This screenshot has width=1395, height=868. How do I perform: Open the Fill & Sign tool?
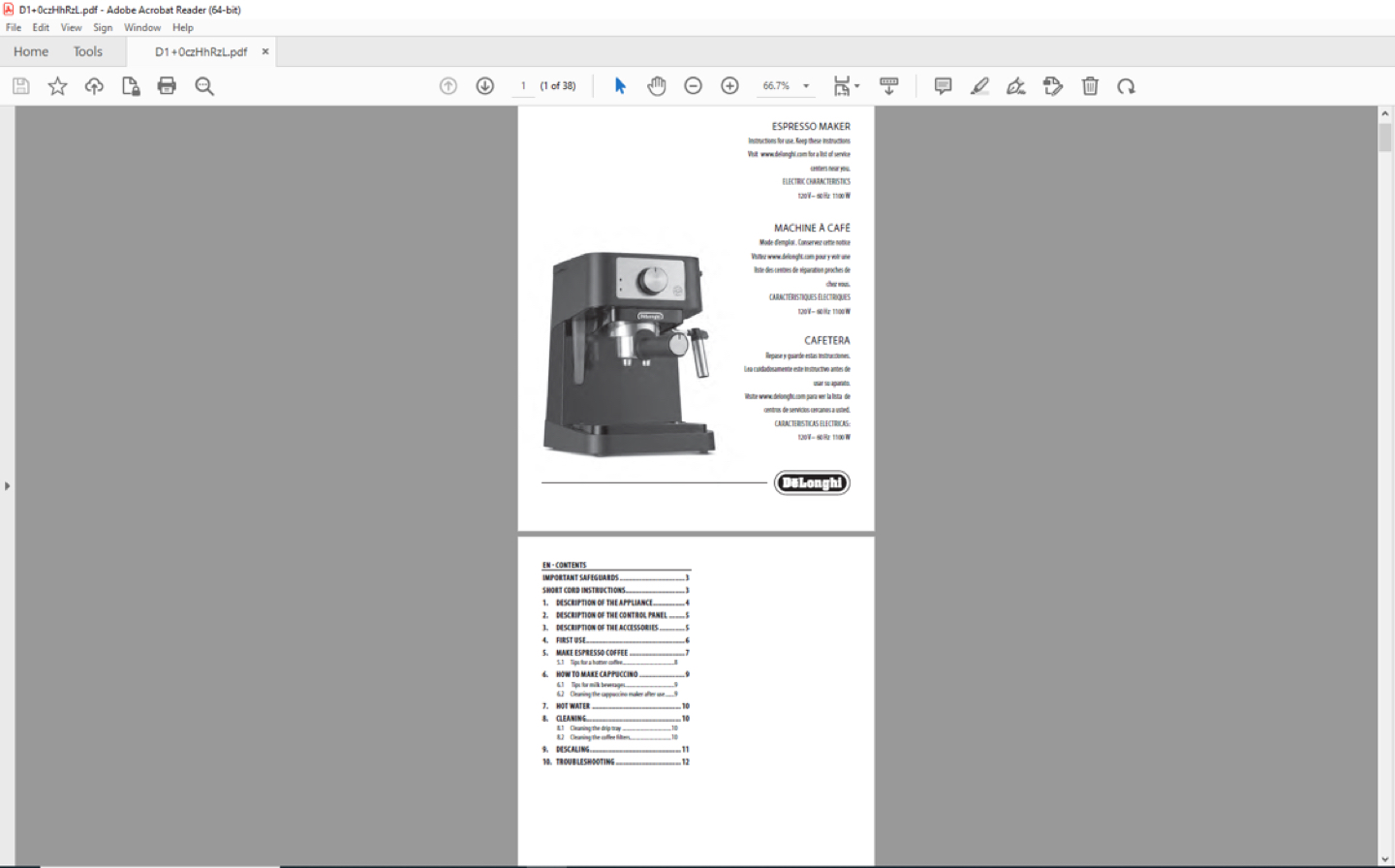[x=1052, y=85]
